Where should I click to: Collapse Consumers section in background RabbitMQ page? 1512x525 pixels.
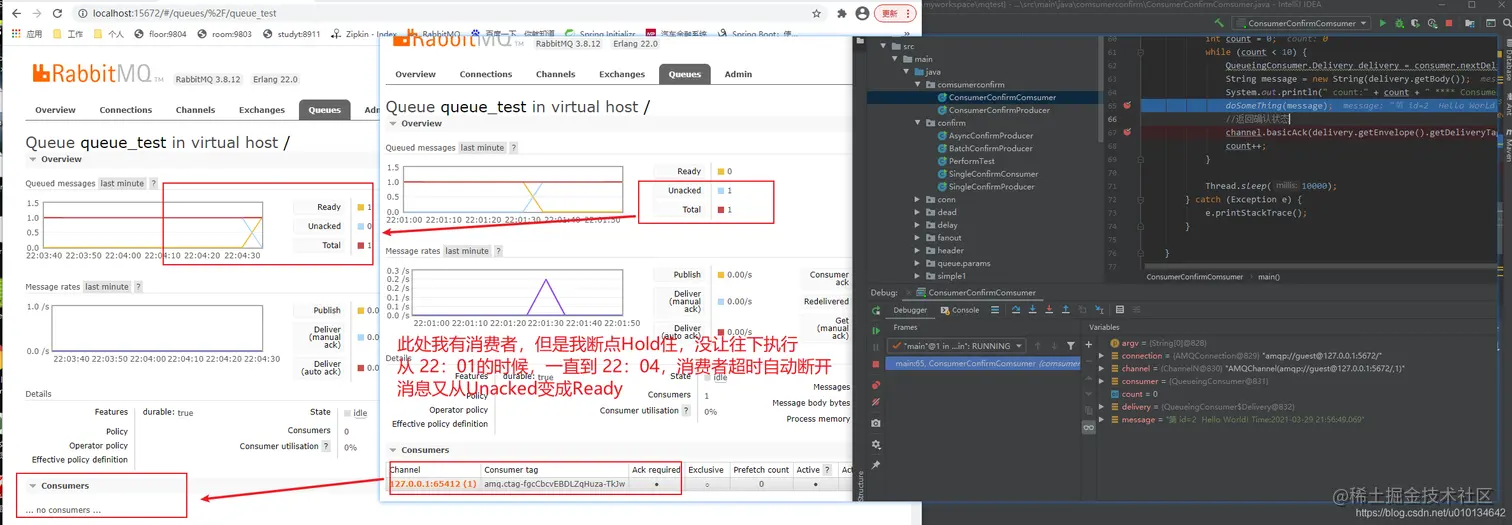[x=58, y=486]
